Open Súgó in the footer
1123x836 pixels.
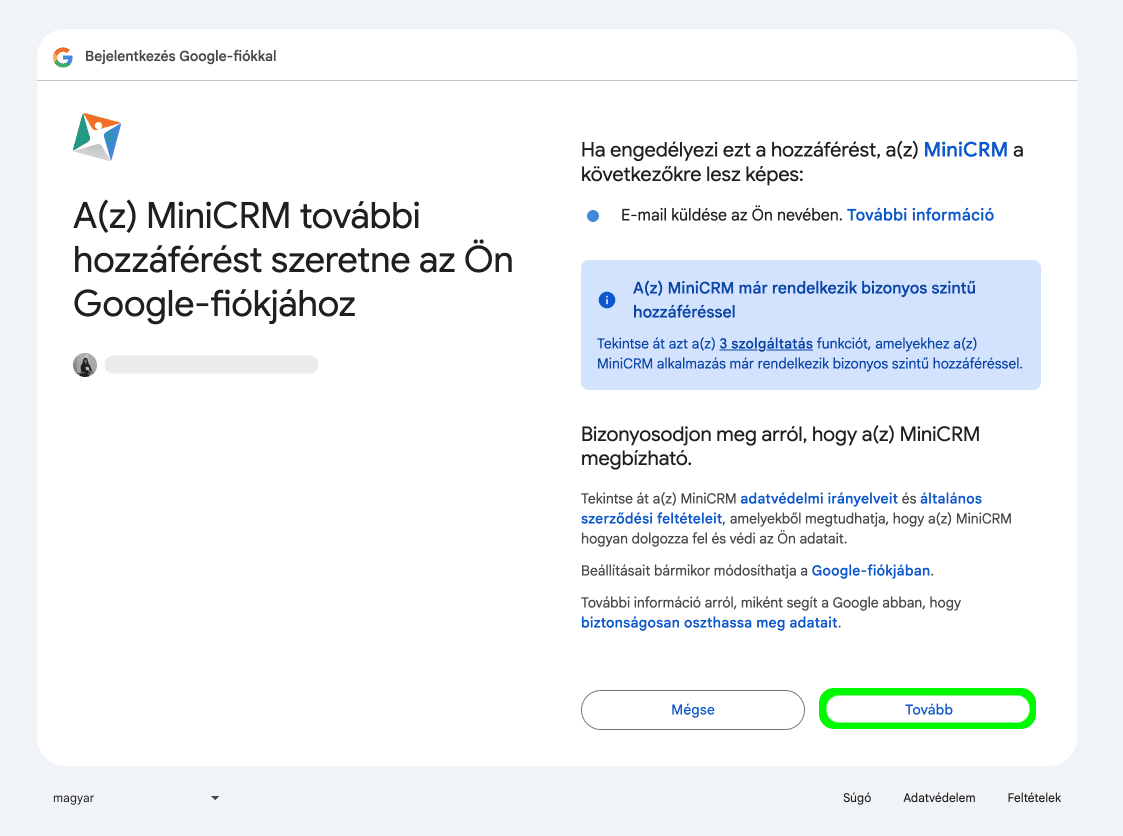(857, 798)
